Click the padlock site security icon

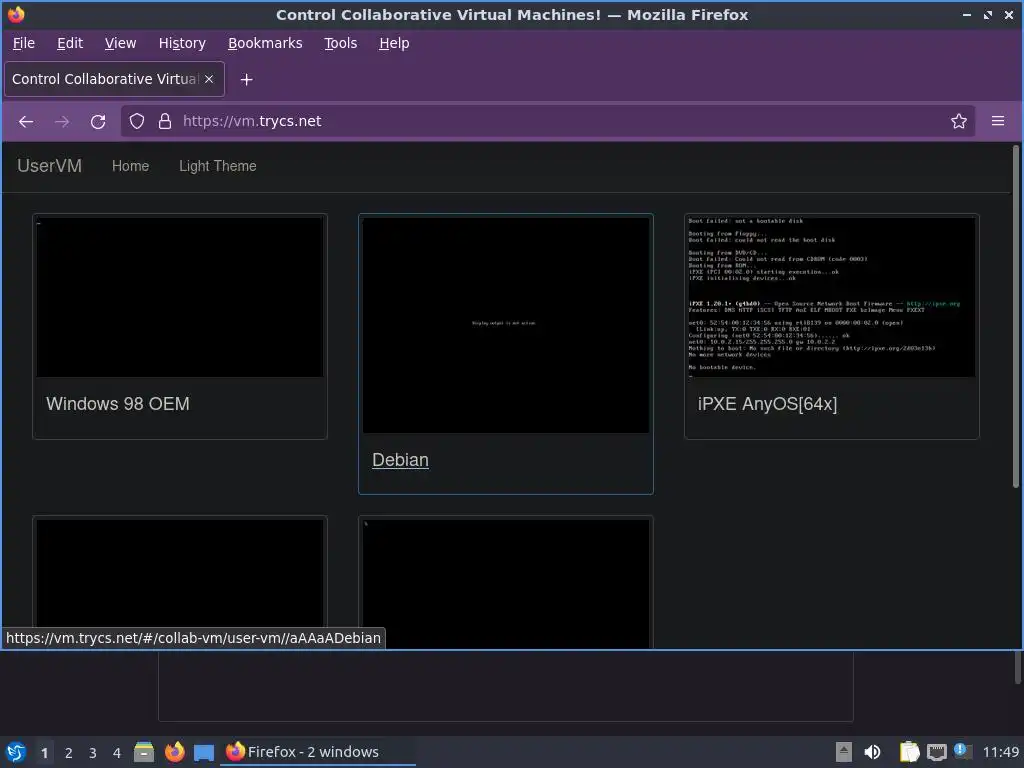coord(165,121)
